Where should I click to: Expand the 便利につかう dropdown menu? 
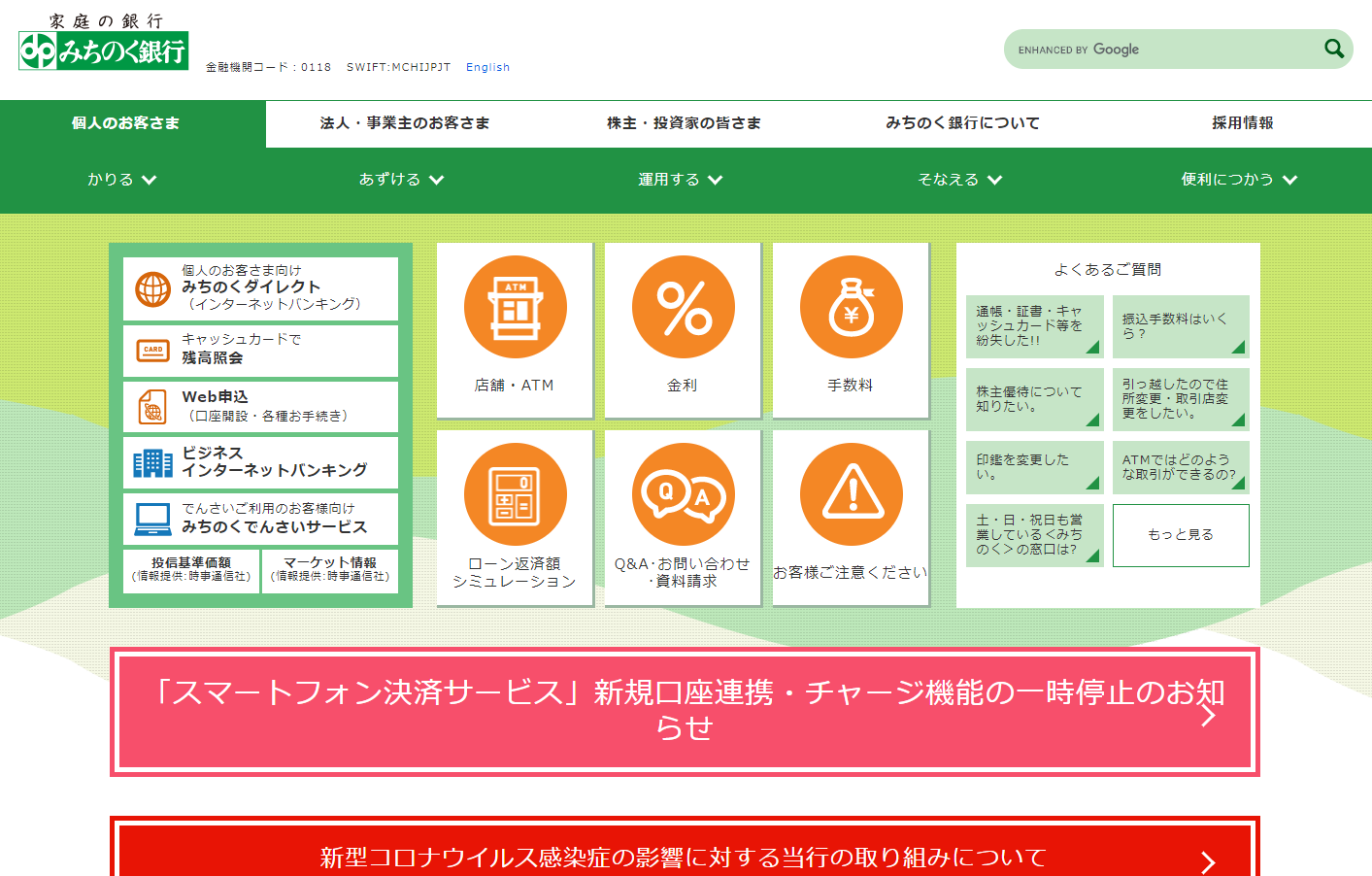1238,180
